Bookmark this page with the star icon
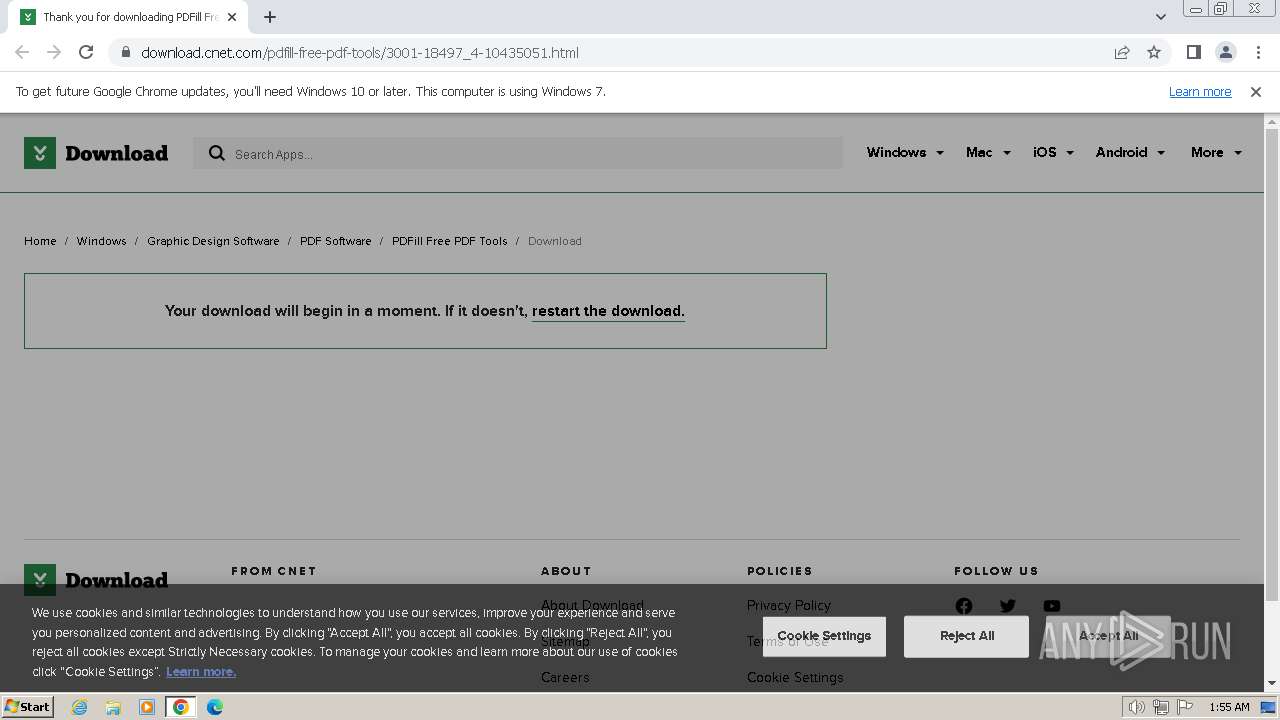 tap(1154, 52)
